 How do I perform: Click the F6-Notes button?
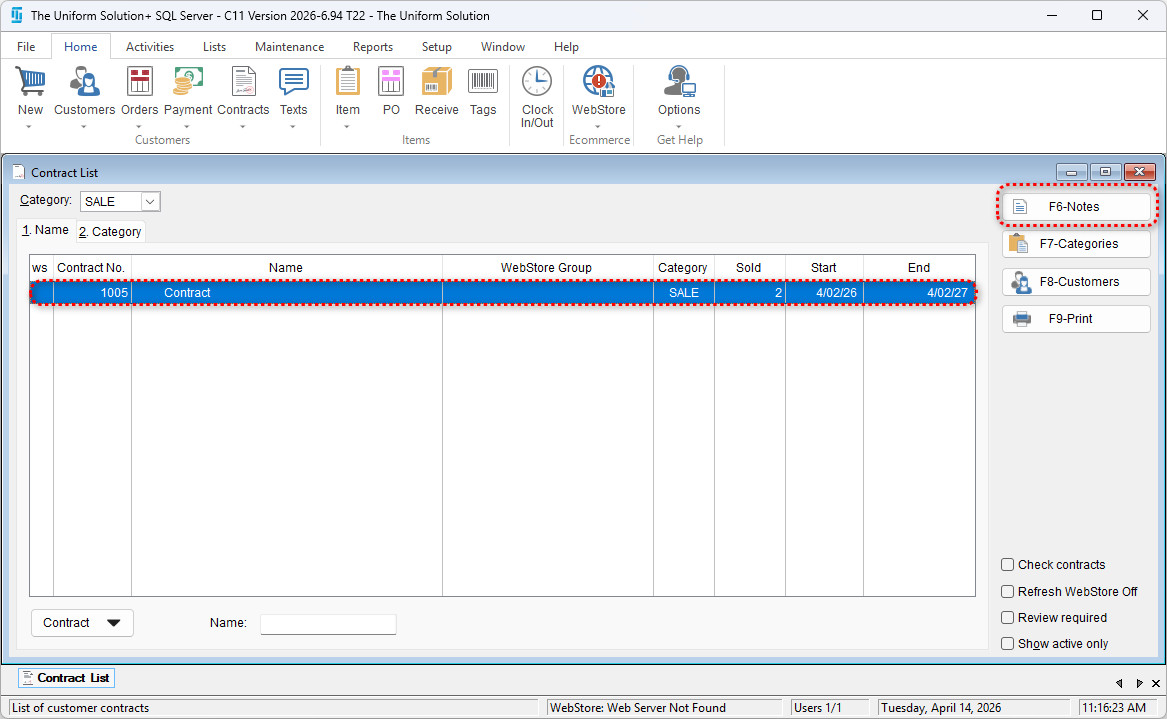[1076, 207]
